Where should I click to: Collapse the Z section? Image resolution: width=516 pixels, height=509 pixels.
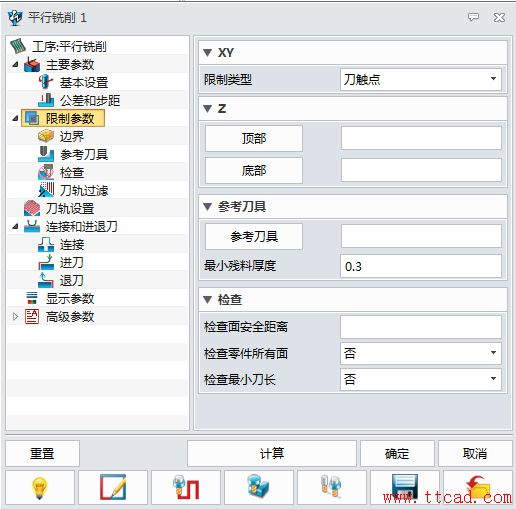[207, 109]
